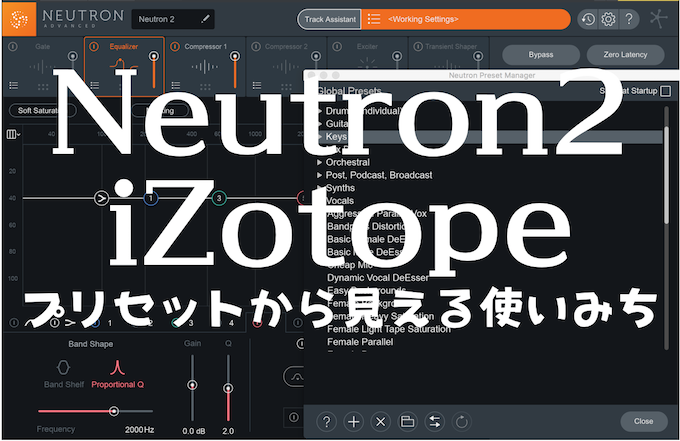Click the Q vertical slider handle
Image resolution: width=680 pixels, height=441 pixels.
pos(228,388)
